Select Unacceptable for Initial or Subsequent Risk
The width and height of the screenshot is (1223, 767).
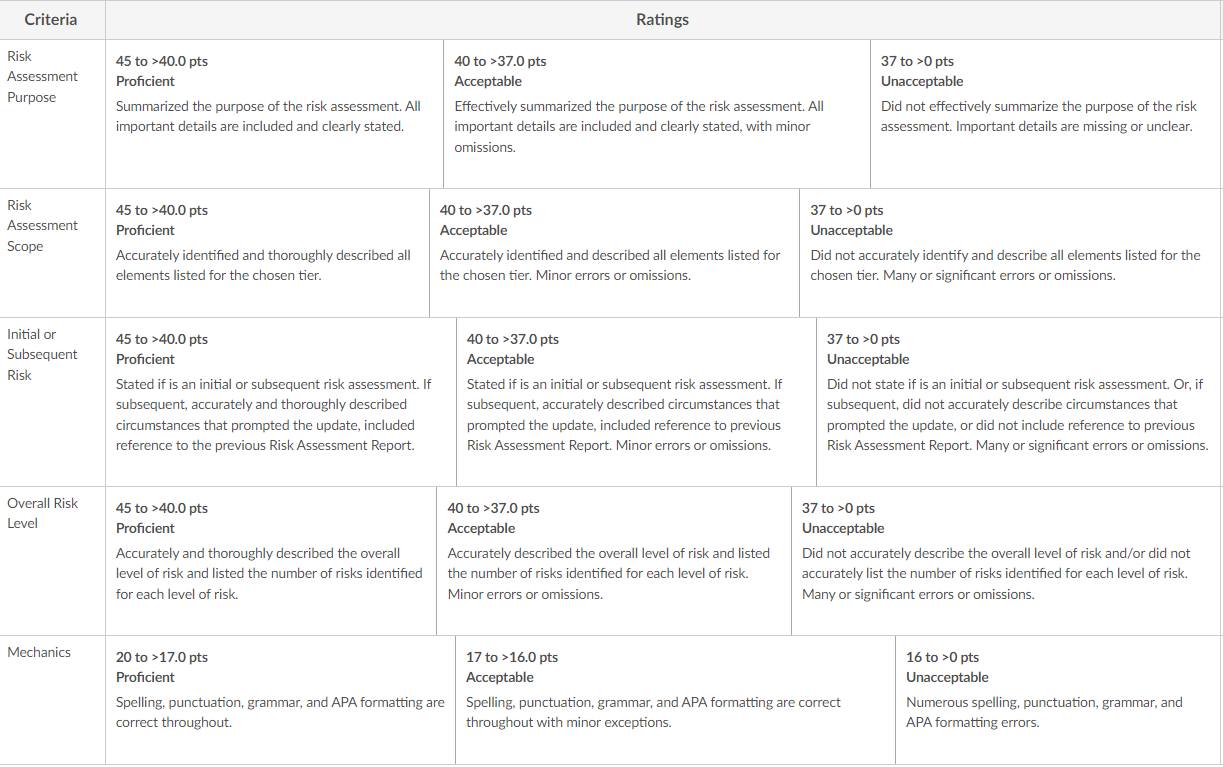click(1019, 402)
